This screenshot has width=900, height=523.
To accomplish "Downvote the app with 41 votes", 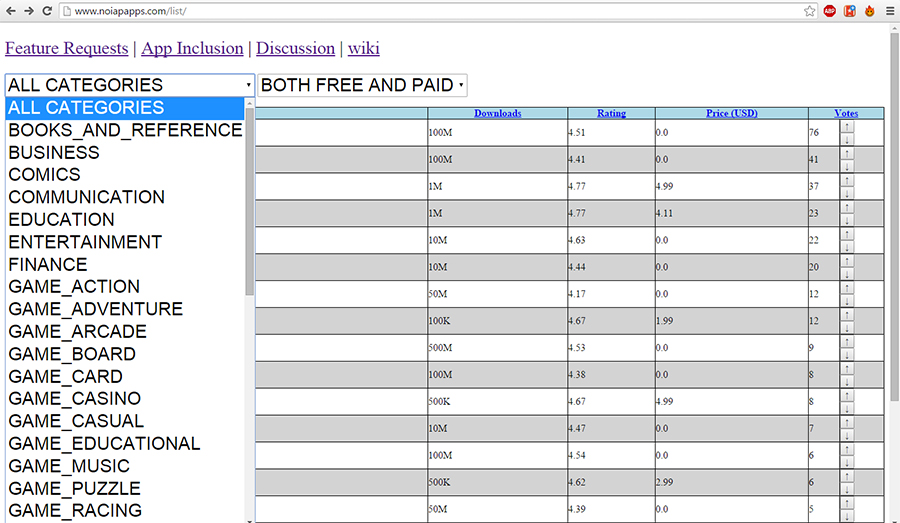I will (x=847, y=166).
